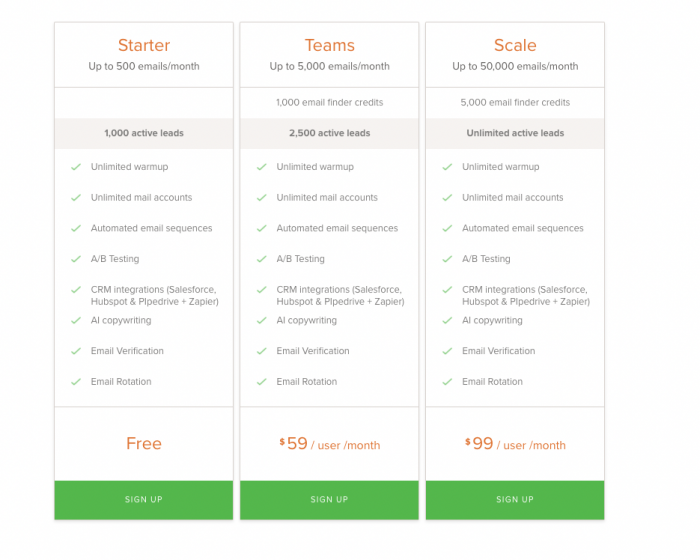Click checkmark beside Teams CRM integrations
The image size is (700, 560).
tap(262, 290)
